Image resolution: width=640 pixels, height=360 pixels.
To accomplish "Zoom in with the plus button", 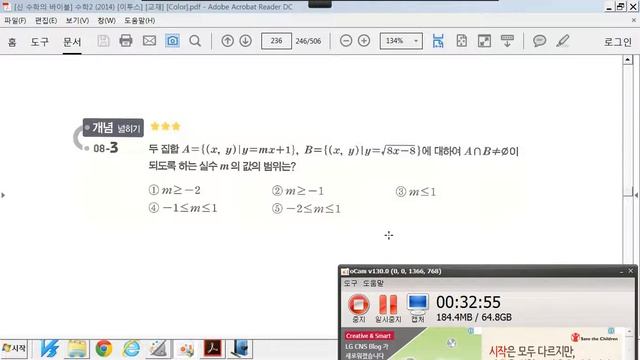I will click(x=364, y=41).
